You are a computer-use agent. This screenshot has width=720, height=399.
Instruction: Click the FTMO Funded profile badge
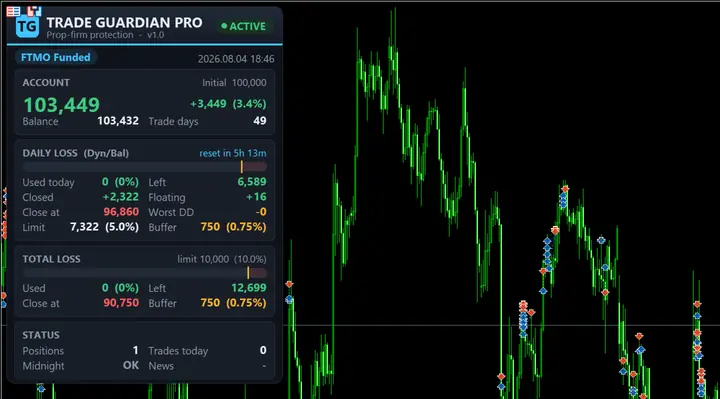[x=56, y=57]
